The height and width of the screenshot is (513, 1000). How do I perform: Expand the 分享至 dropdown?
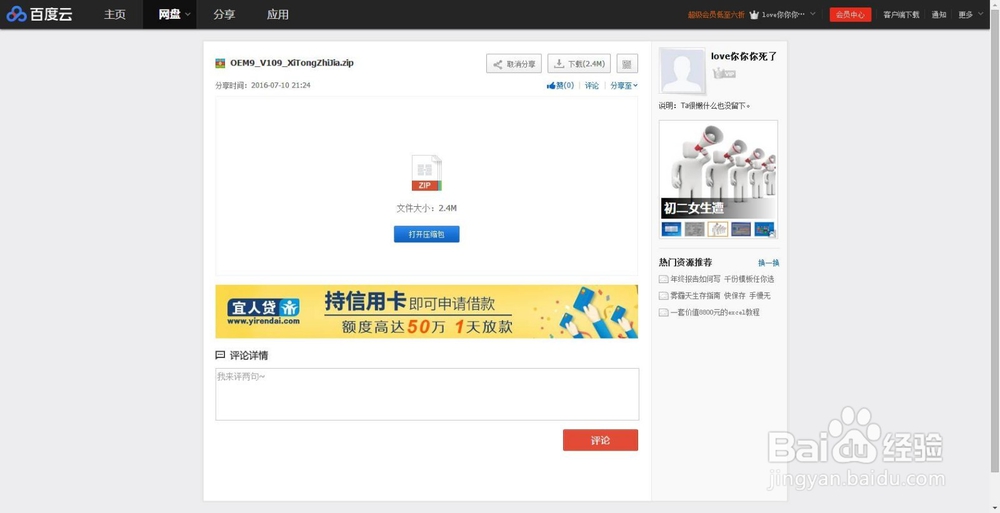pos(624,86)
